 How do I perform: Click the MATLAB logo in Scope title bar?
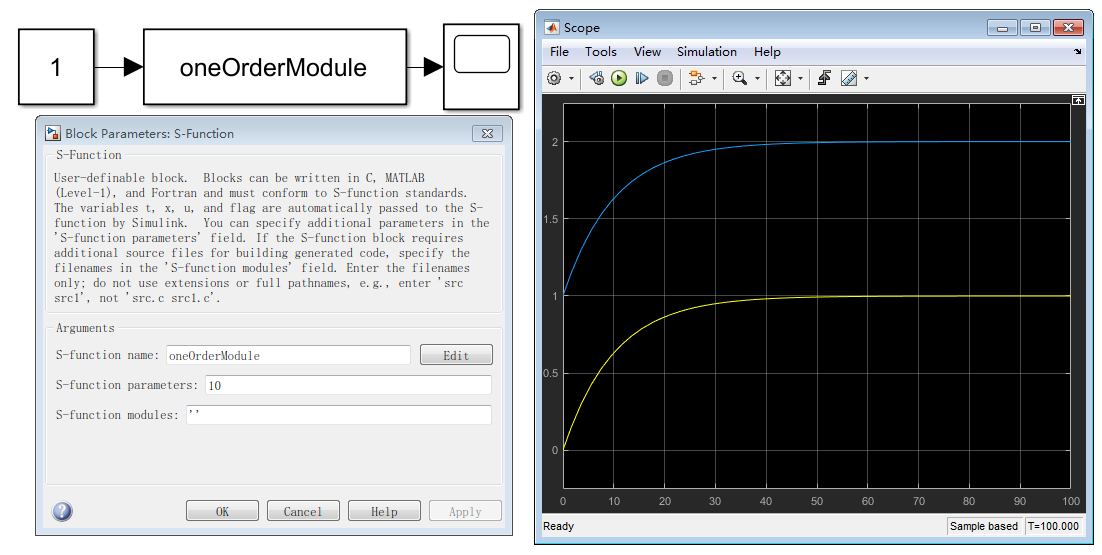click(552, 27)
